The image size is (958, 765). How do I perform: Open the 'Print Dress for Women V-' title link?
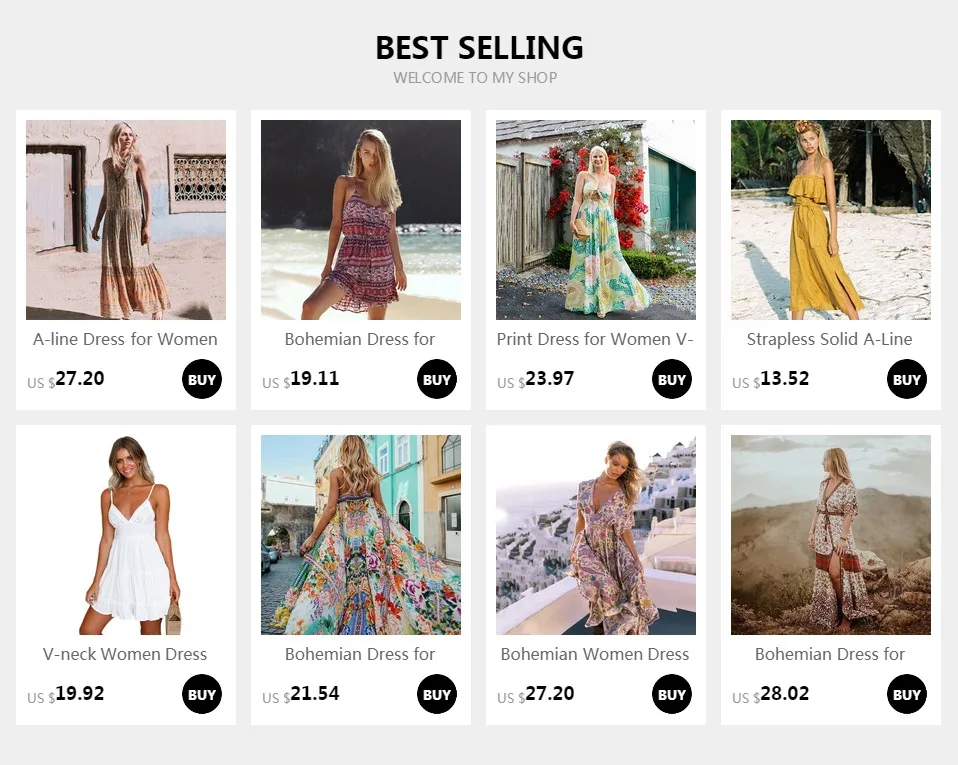pos(595,339)
